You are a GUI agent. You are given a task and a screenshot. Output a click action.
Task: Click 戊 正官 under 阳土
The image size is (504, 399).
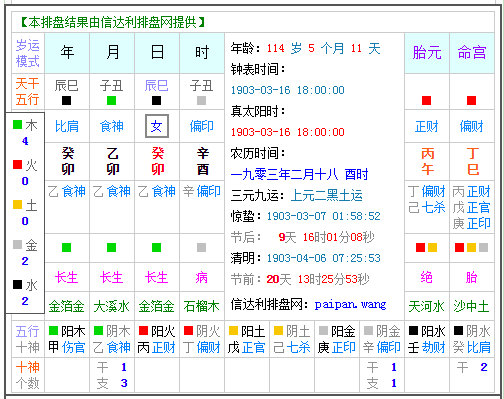[x=247, y=347]
